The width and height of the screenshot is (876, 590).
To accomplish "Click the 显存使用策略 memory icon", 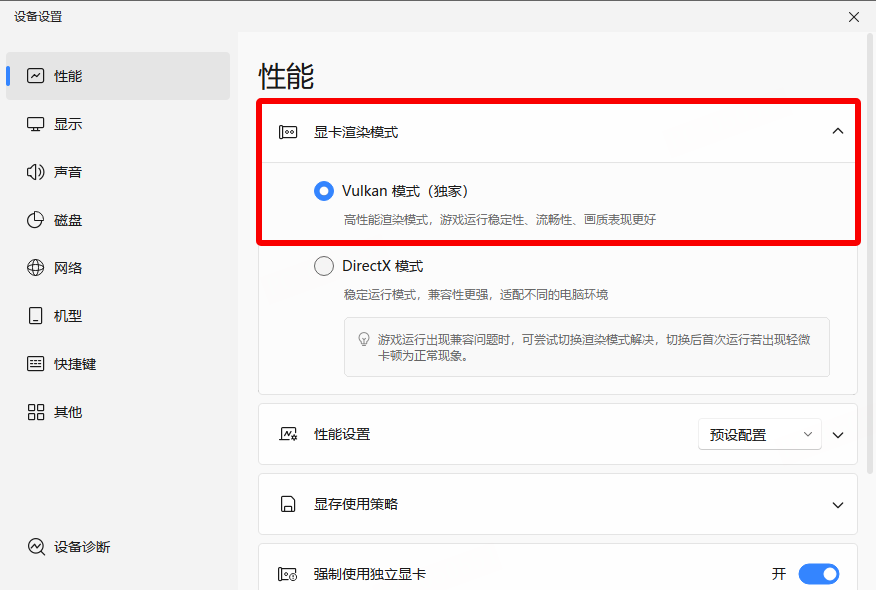I will (x=288, y=504).
